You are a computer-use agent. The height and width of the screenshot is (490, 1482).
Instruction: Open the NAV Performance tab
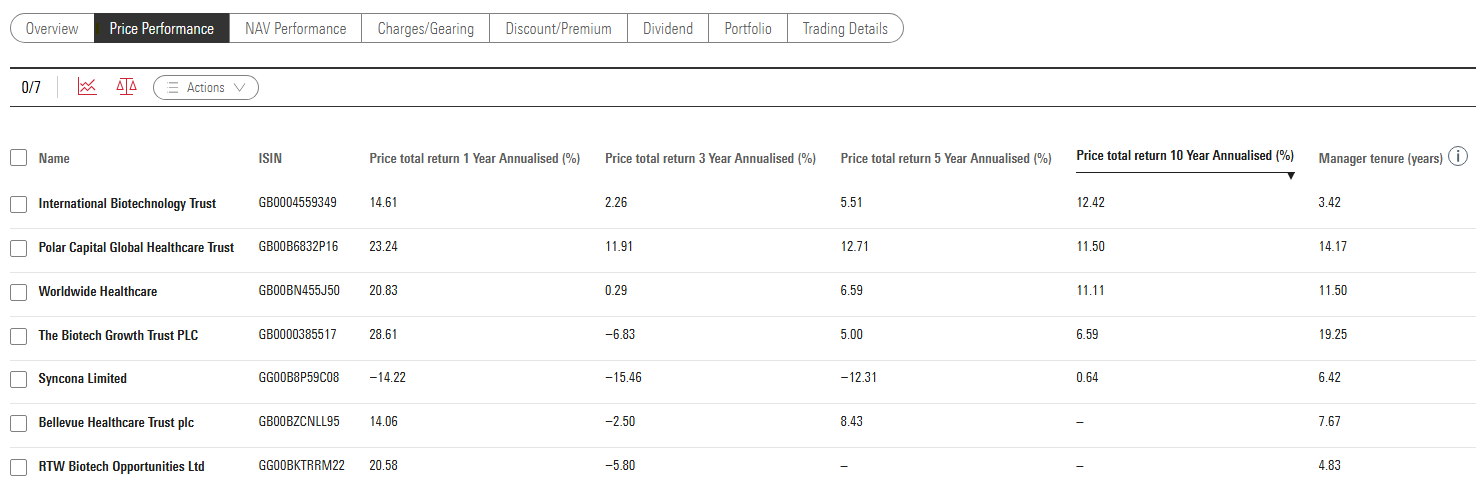click(x=295, y=29)
